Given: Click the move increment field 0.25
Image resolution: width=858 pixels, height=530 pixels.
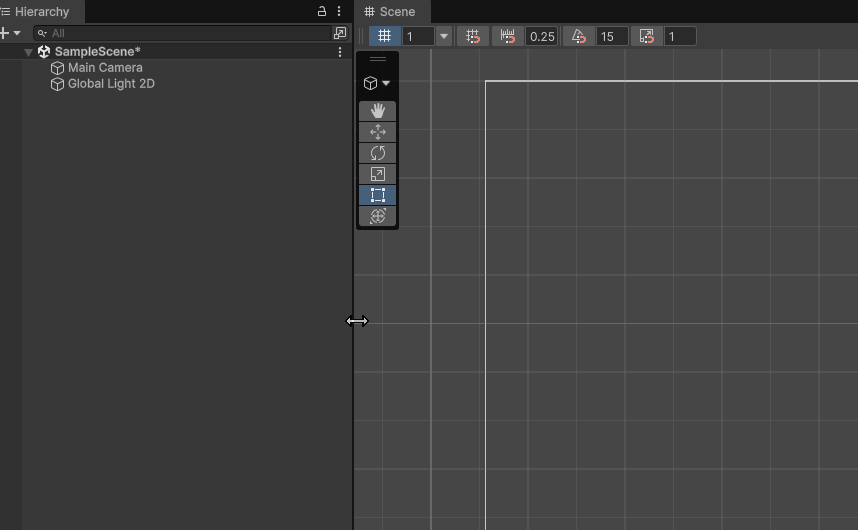Looking at the screenshot, I should [x=542, y=37].
